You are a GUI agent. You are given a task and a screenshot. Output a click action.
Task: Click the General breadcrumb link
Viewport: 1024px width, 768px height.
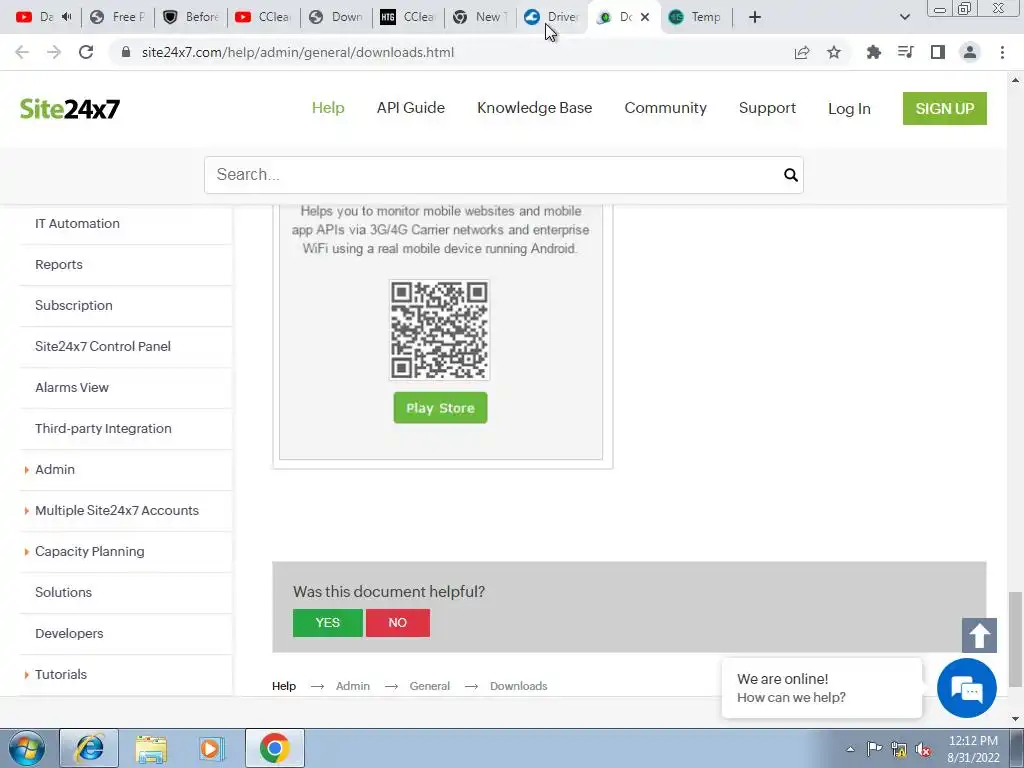[430, 686]
